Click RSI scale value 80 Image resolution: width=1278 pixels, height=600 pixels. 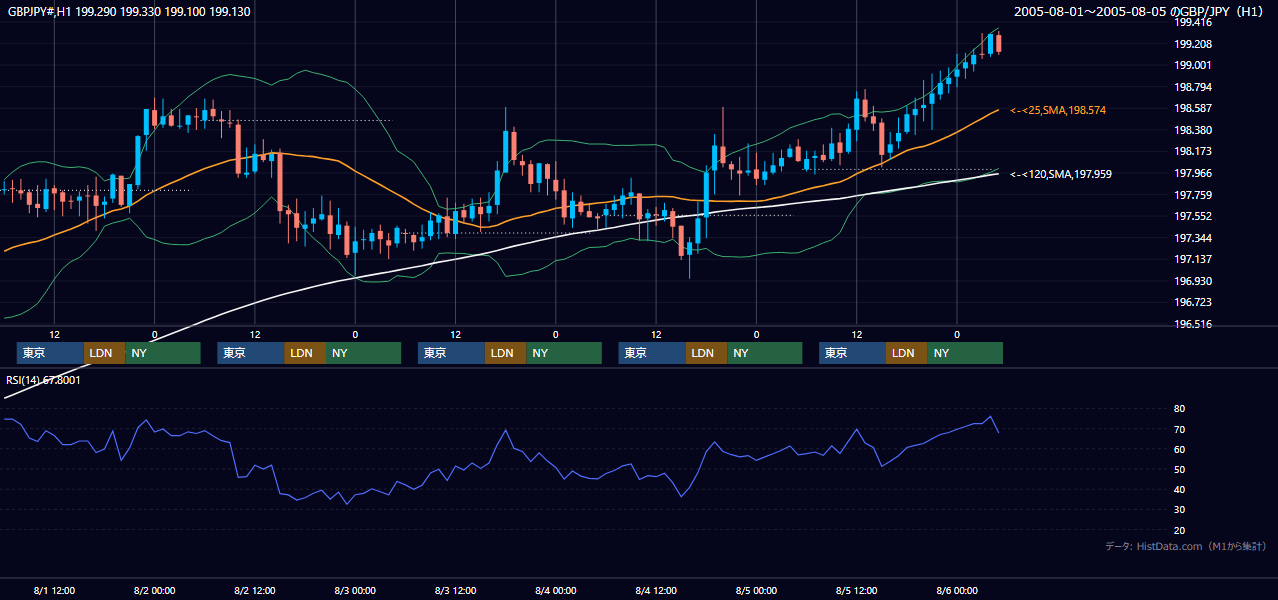pyautogui.click(x=1180, y=409)
